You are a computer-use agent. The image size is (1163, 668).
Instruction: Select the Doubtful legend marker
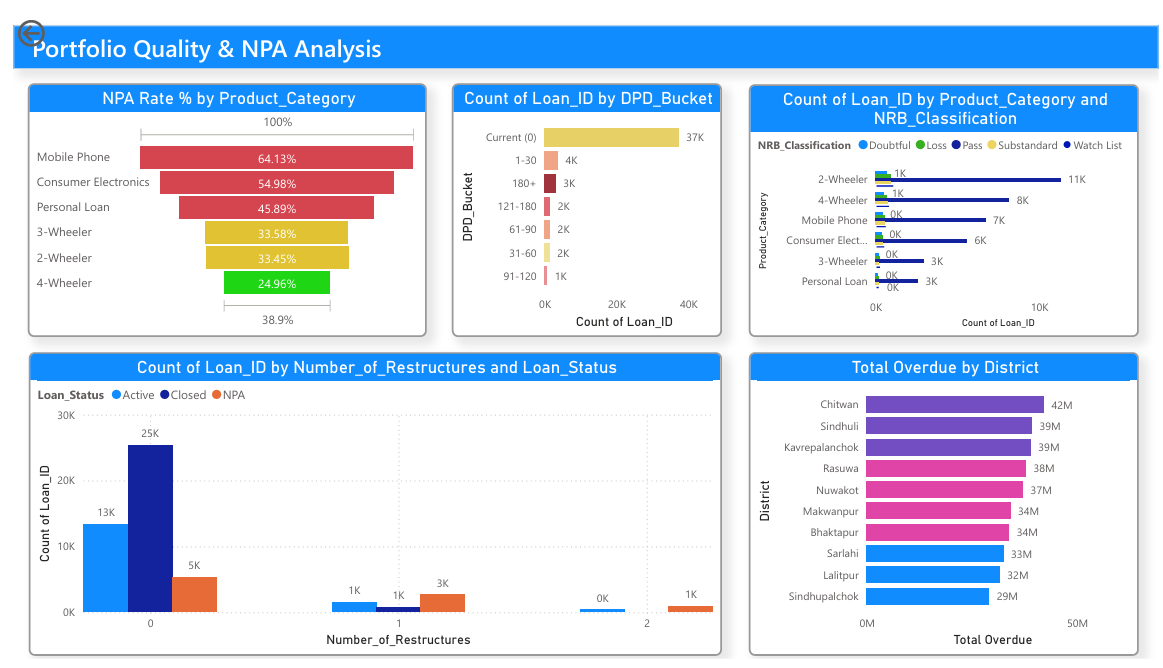(x=863, y=145)
